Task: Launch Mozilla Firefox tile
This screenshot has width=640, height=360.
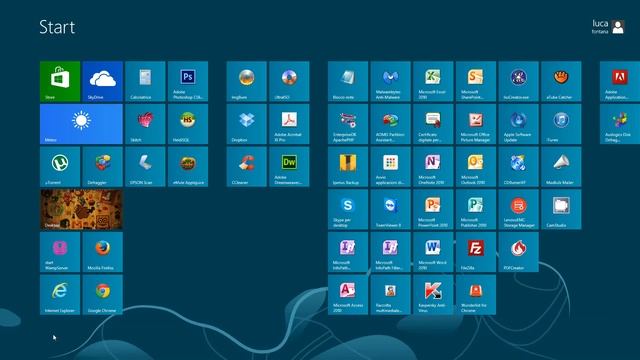Action: [x=102, y=252]
